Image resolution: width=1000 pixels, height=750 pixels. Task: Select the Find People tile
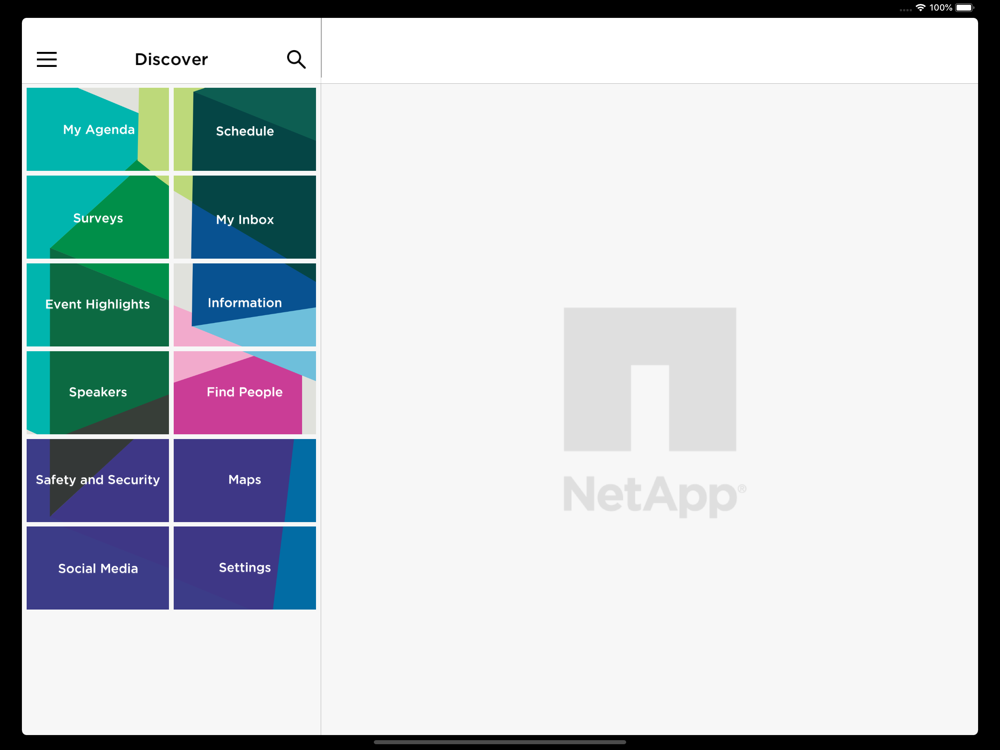245,393
